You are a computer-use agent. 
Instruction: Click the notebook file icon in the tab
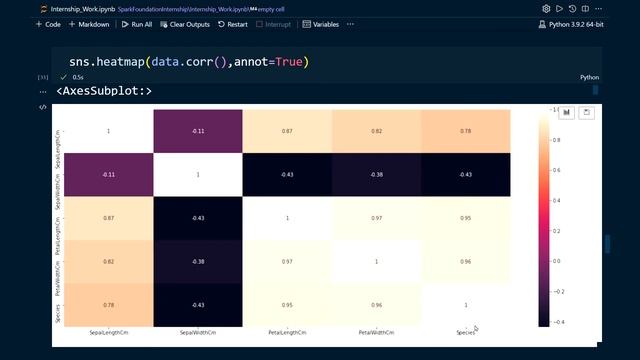(44, 9)
